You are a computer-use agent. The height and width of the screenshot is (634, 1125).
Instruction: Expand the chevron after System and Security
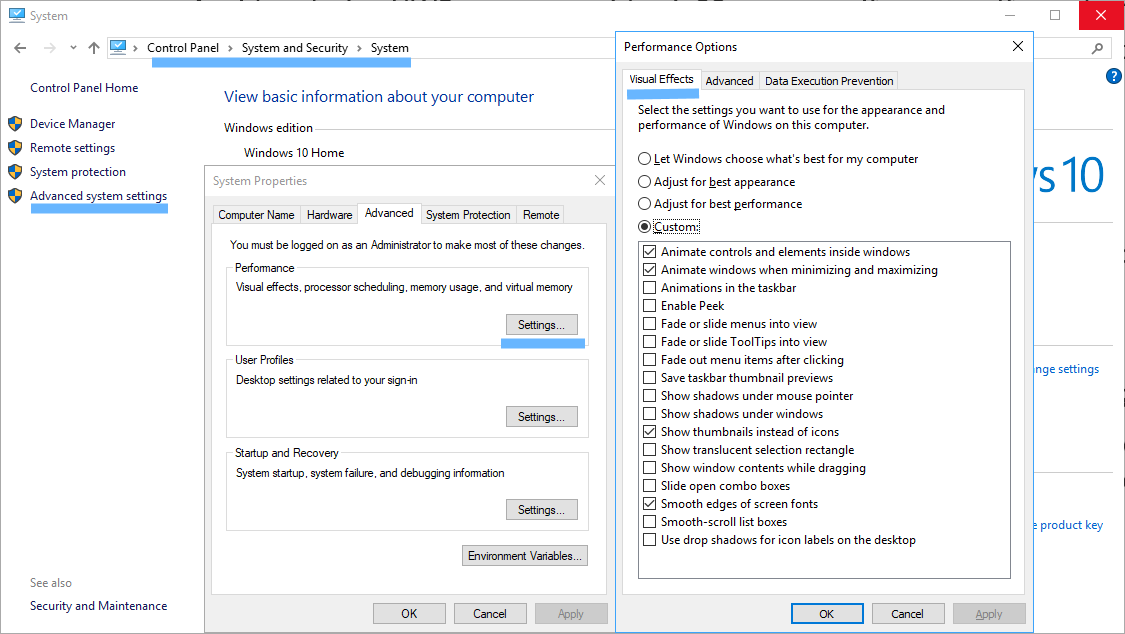coord(359,48)
